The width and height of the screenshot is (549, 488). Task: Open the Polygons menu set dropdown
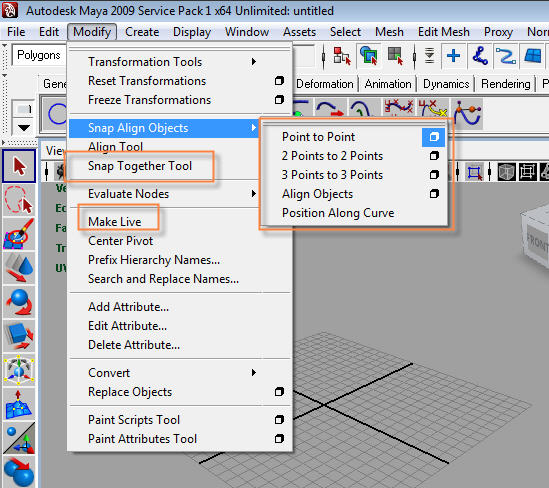click(39, 55)
